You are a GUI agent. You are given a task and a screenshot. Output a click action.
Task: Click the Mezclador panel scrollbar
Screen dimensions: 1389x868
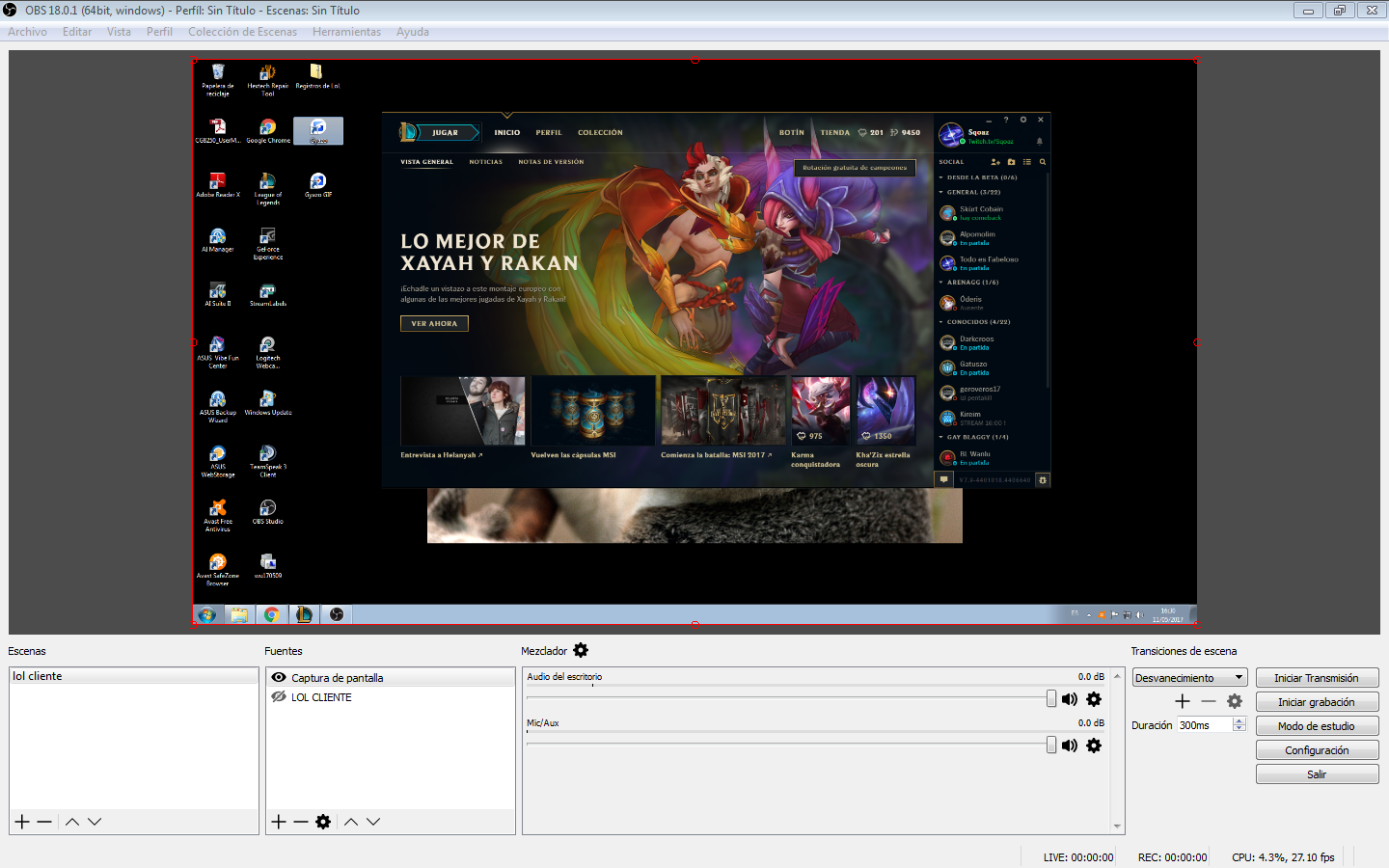(x=1118, y=751)
